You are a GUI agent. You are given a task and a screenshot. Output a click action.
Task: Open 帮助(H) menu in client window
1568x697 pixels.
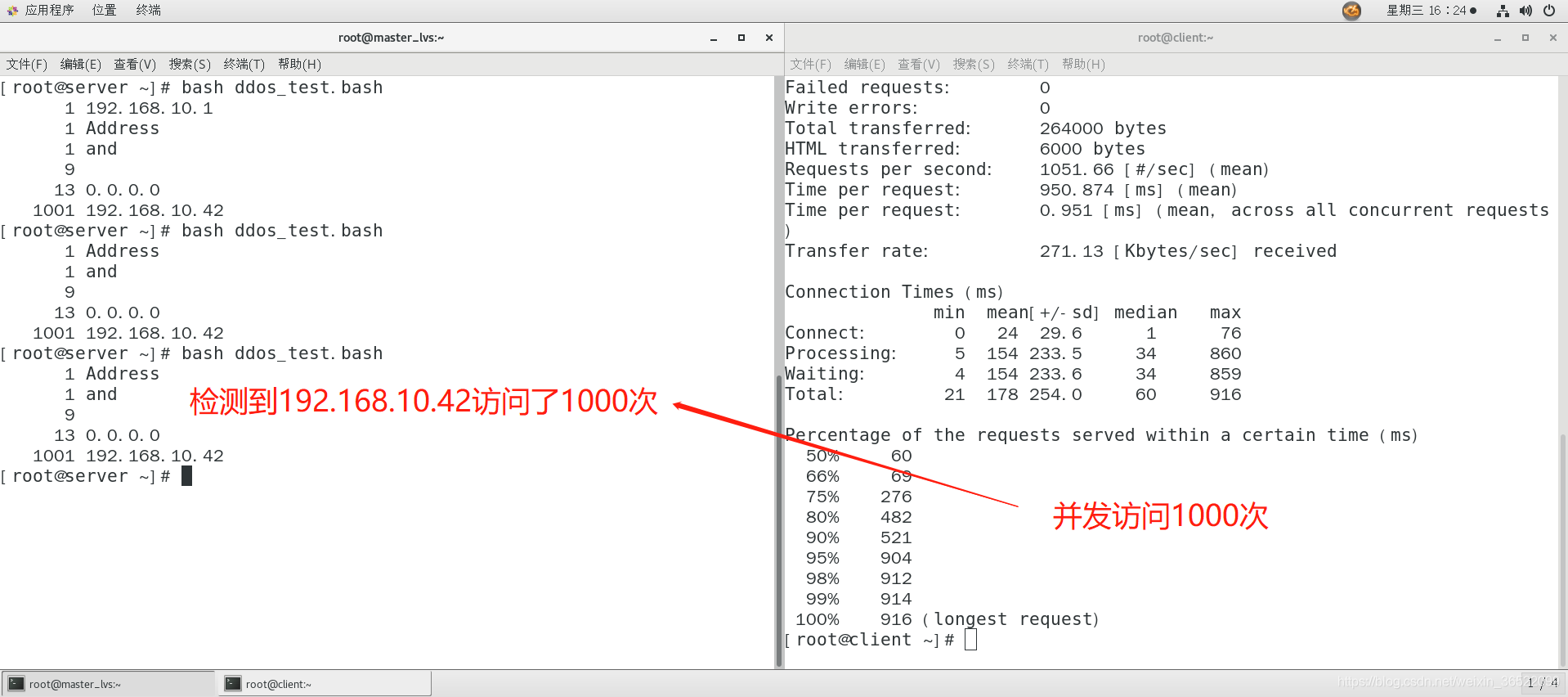(1083, 64)
